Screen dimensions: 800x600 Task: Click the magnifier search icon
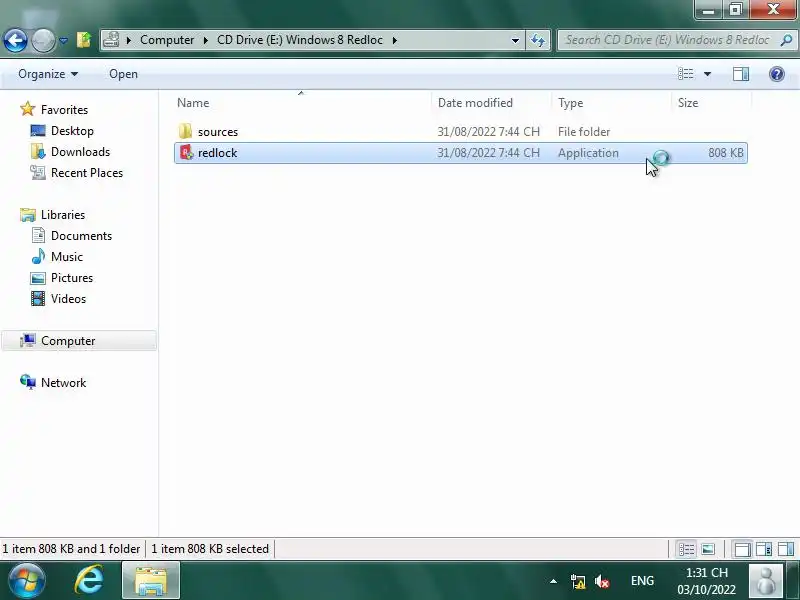786,40
